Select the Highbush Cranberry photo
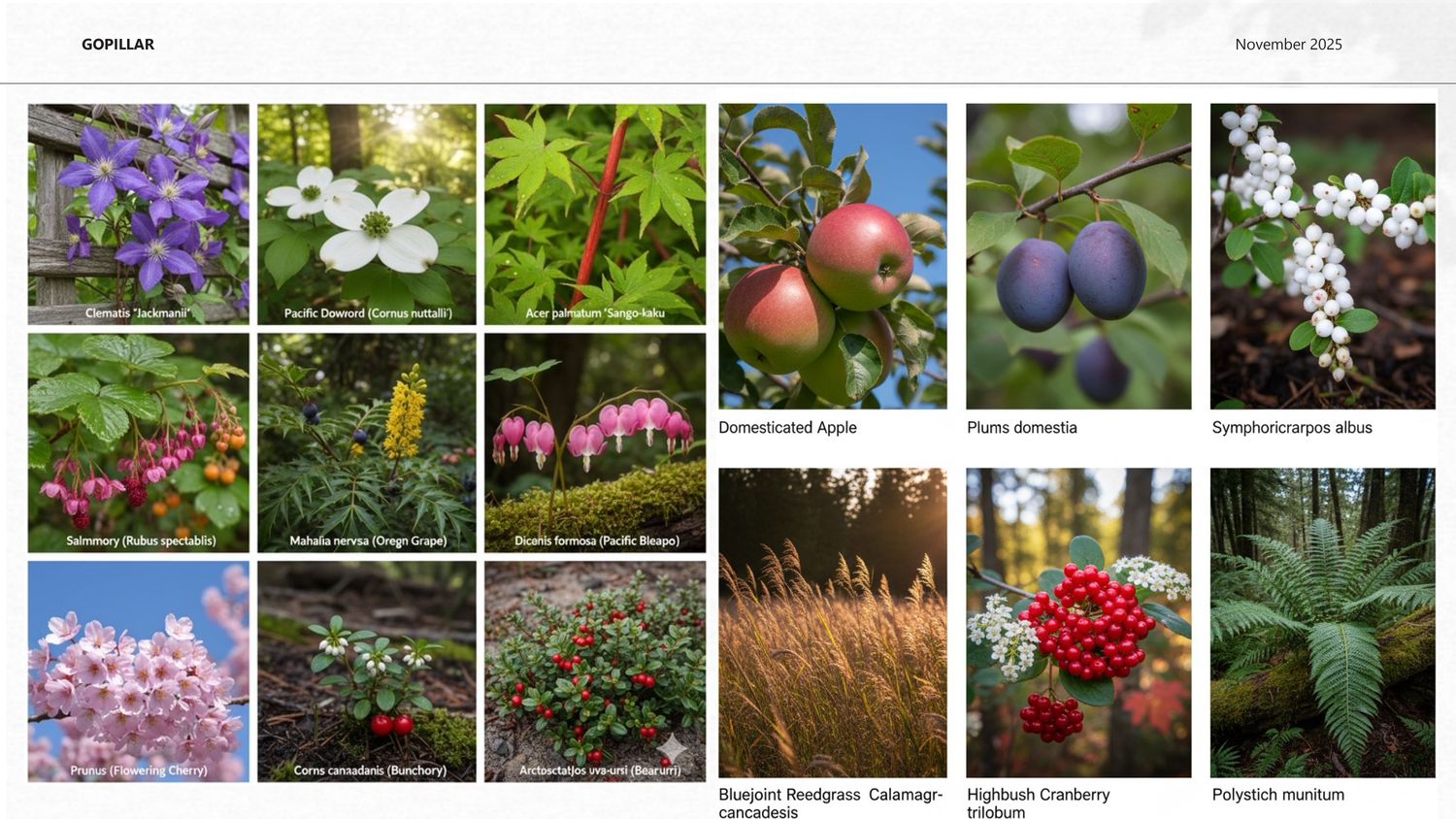 [1078, 623]
